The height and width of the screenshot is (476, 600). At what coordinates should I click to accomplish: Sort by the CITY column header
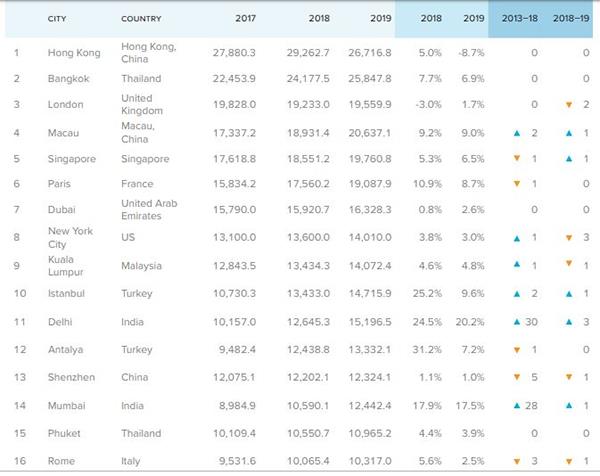point(57,19)
